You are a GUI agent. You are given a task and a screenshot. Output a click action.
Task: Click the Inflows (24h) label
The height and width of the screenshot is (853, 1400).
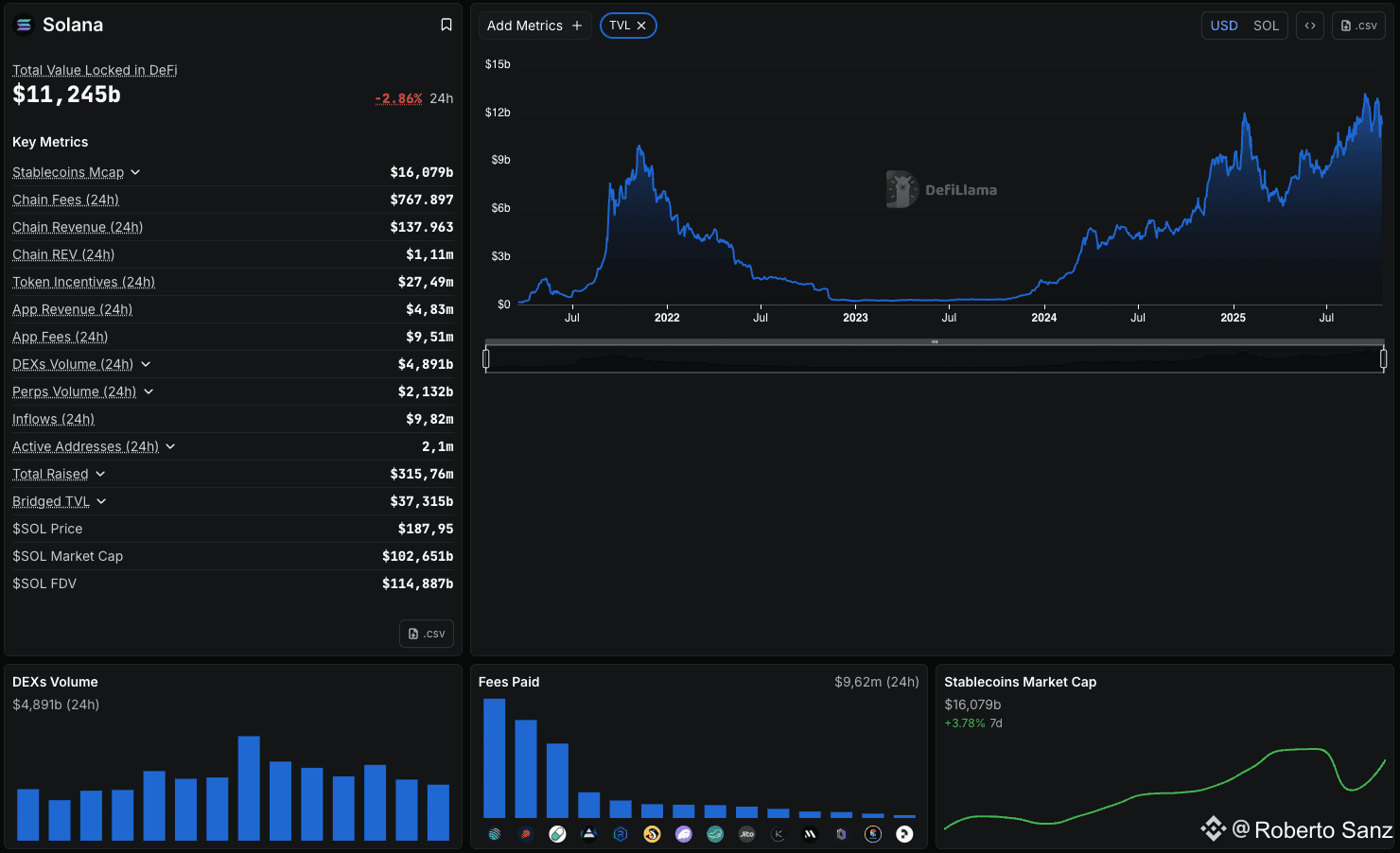(x=53, y=419)
